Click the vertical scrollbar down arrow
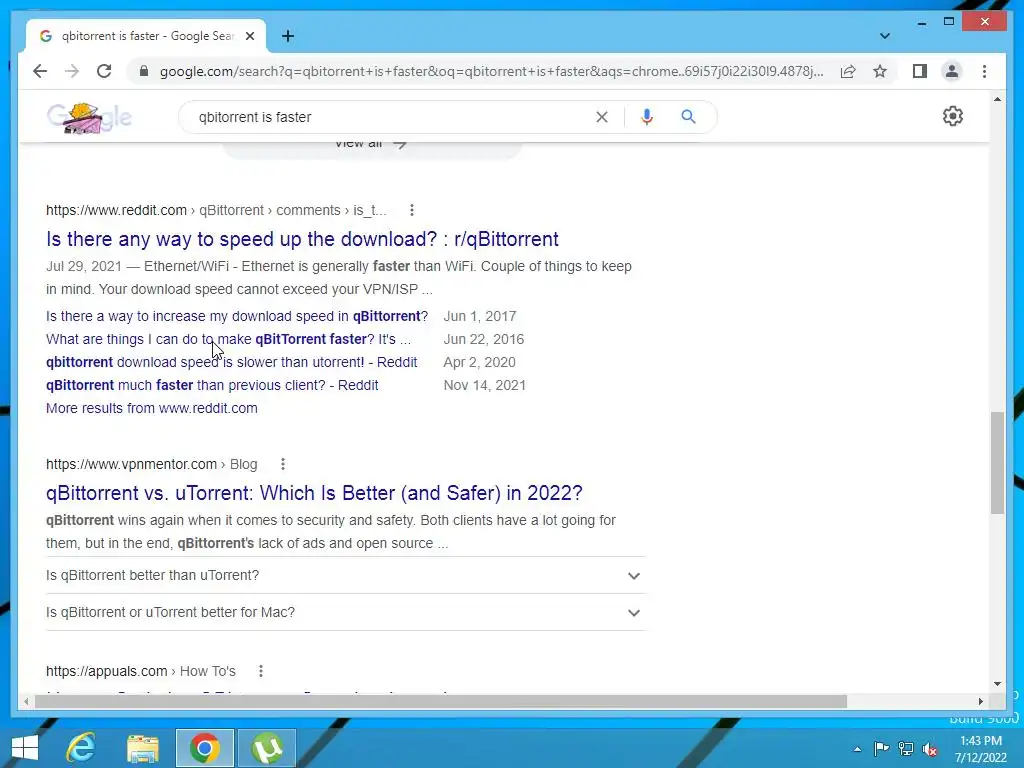 (x=997, y=684)
